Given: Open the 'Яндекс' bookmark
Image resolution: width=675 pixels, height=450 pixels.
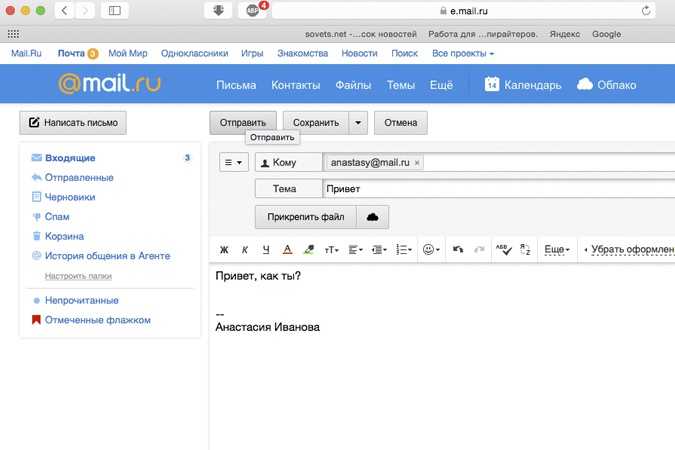Looking at the screenshot, I should [565, 34].
